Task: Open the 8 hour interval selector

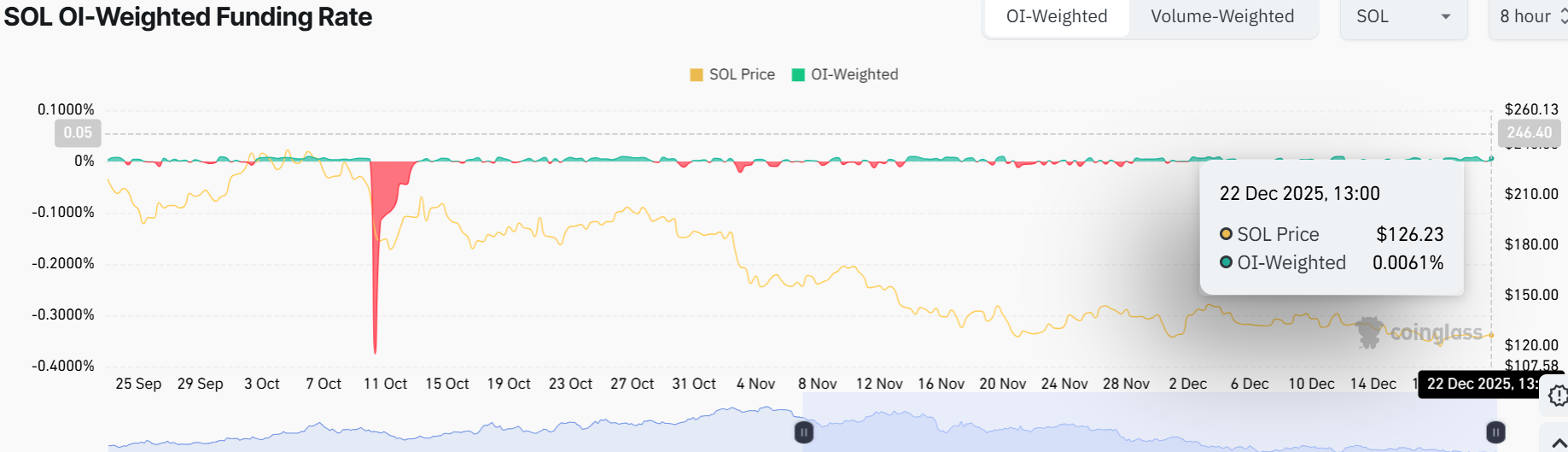Action: tap(1531, 17)
